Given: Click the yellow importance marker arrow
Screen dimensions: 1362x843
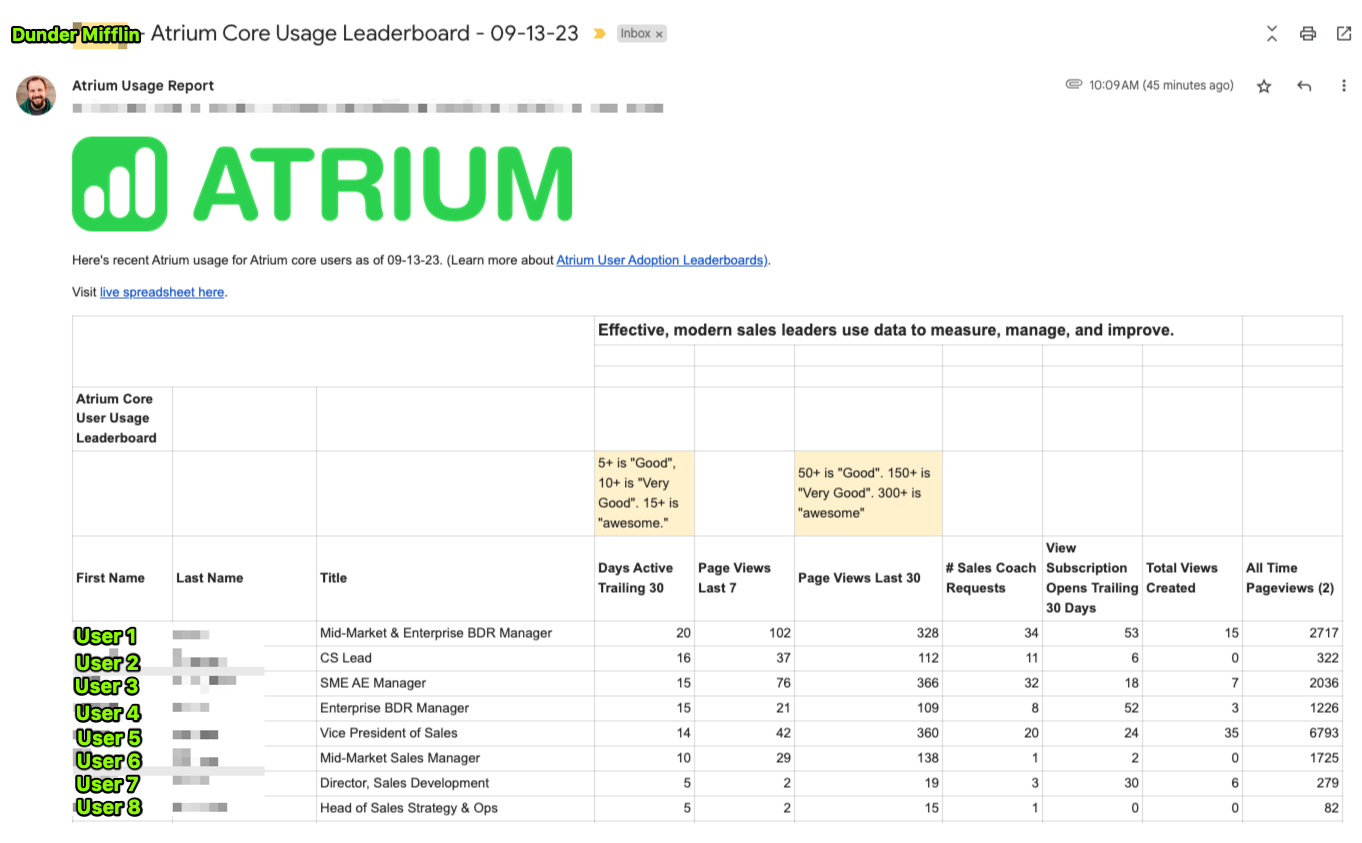Looking at the screenshot, I should click(599, 34).
